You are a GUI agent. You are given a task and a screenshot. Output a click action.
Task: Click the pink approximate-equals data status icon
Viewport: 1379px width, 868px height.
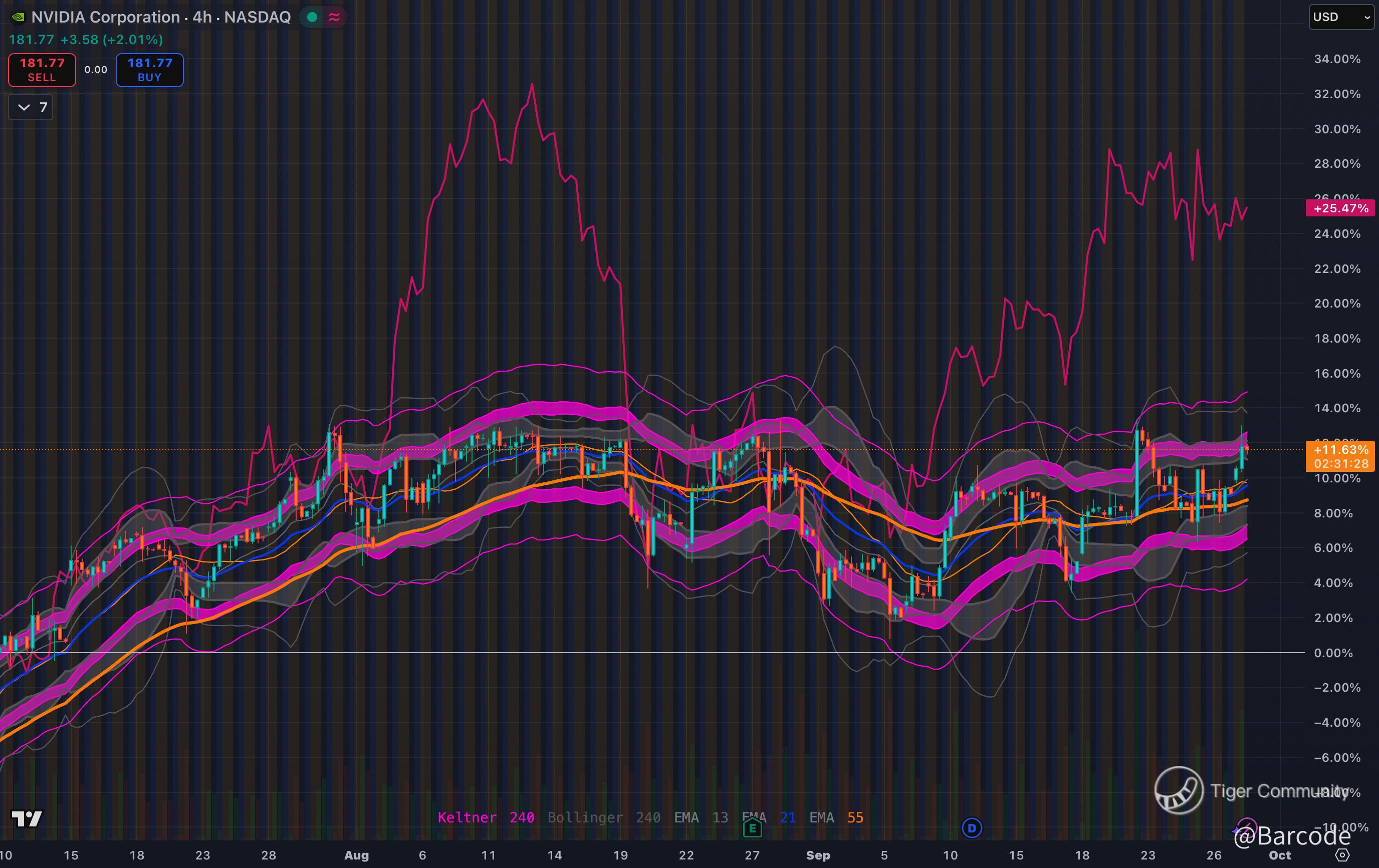pos(334,17)
